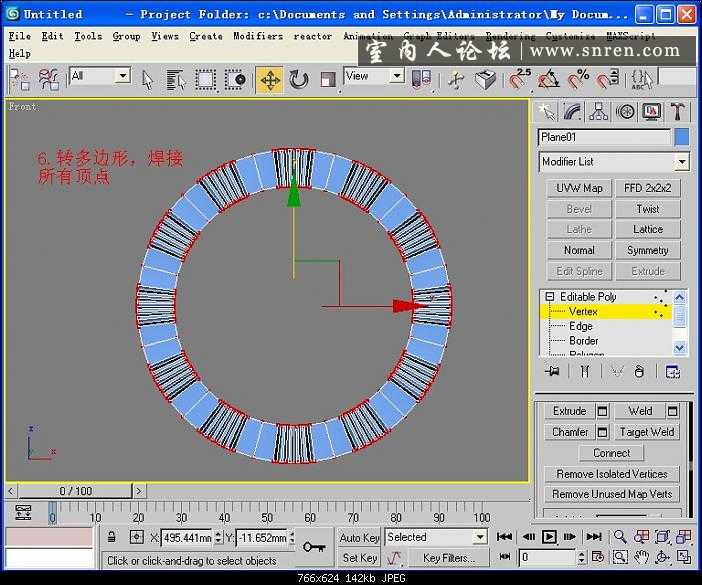Toggle the angle snap icon
Viewport: 702px width, 585px height.
pos(549,79)
